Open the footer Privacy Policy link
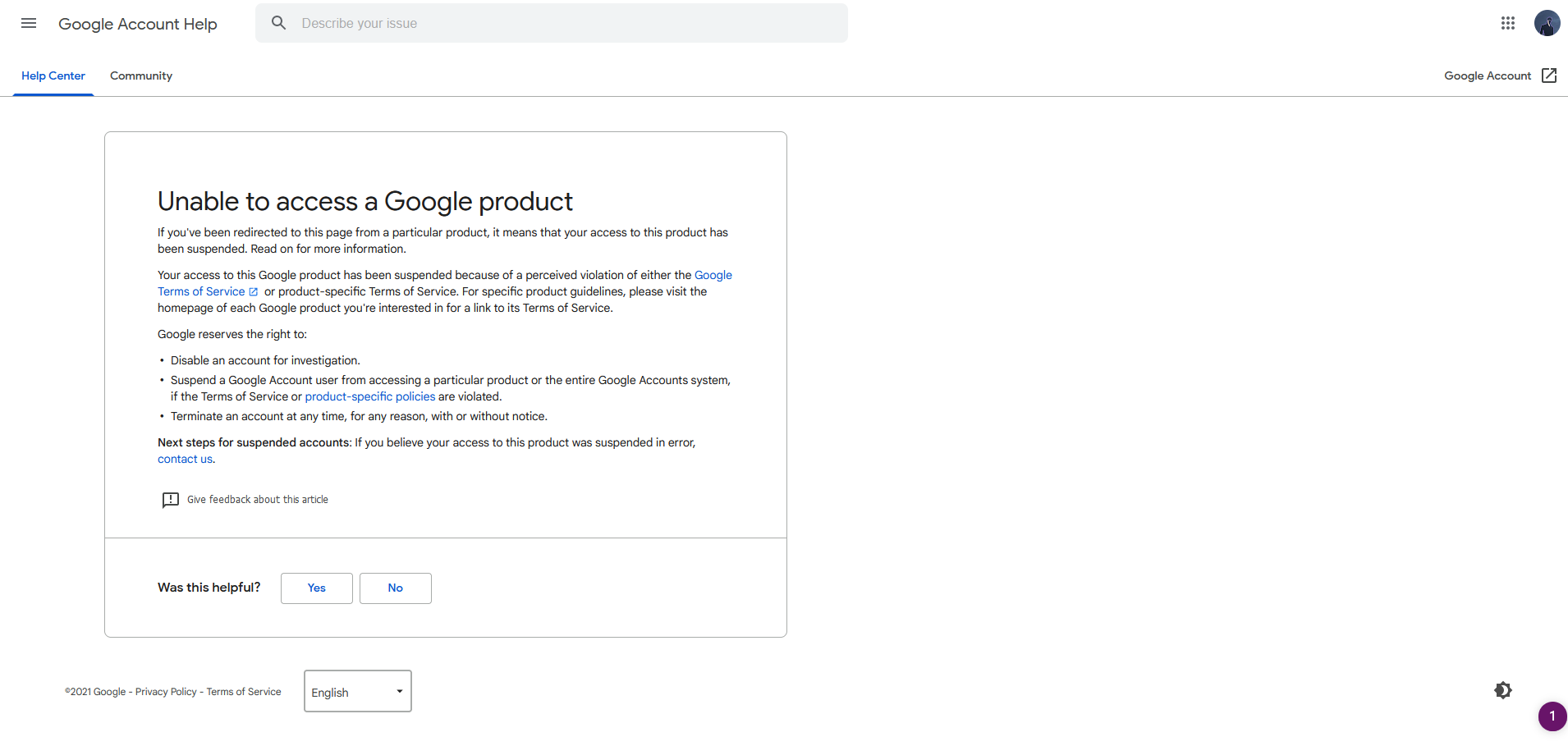 click(166, 692)
